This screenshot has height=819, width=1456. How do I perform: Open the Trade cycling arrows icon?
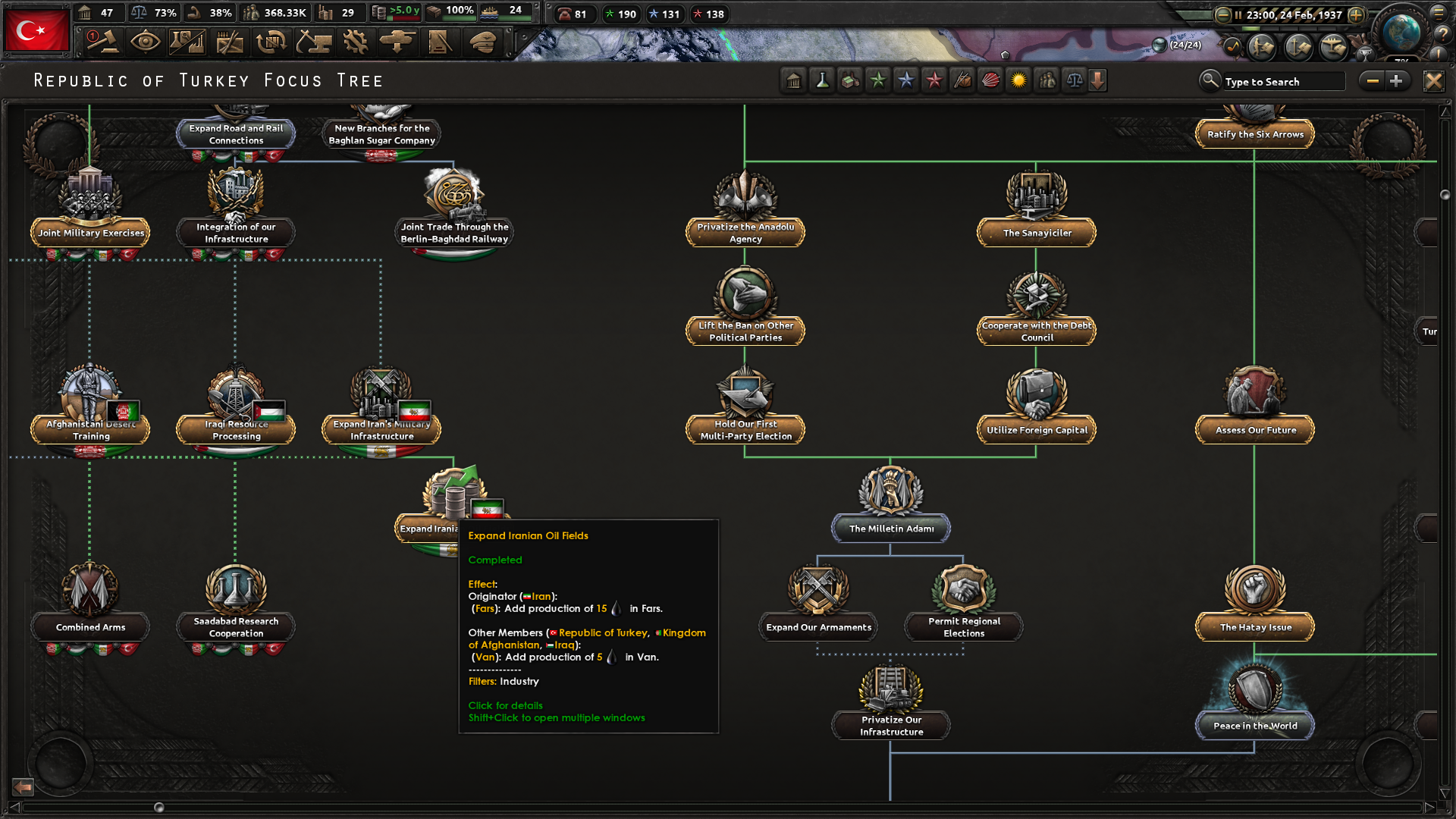pos(271,42)
